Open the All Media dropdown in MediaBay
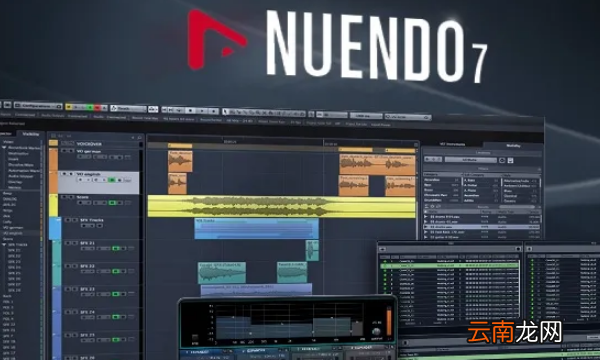 click(471, 160)
